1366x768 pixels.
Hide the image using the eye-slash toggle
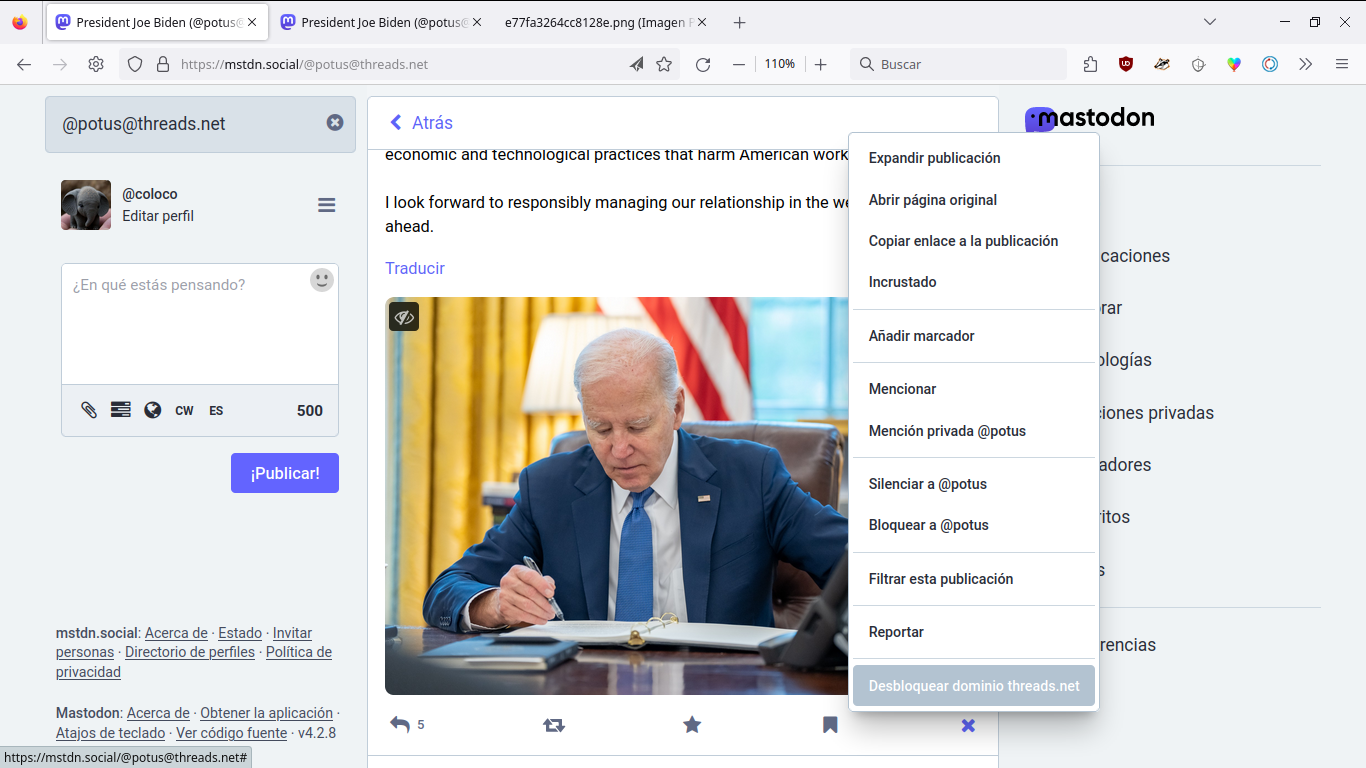click(x=404, y=317)
